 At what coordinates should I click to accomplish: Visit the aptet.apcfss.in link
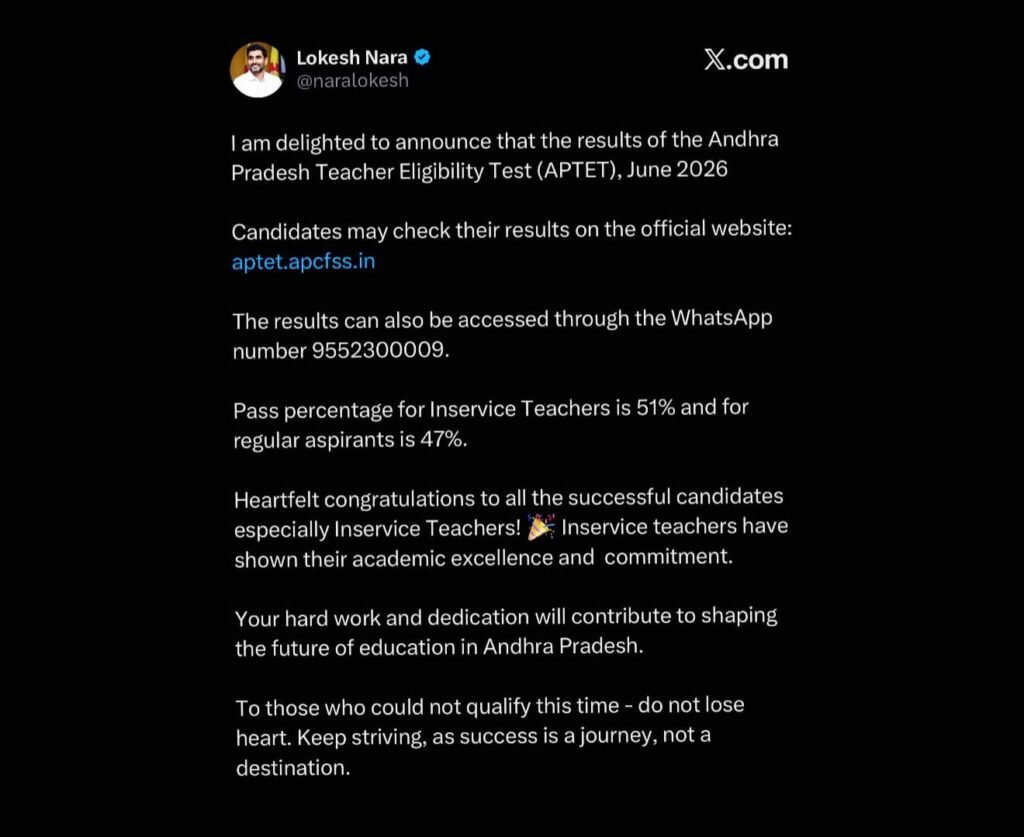pos(304,261)
